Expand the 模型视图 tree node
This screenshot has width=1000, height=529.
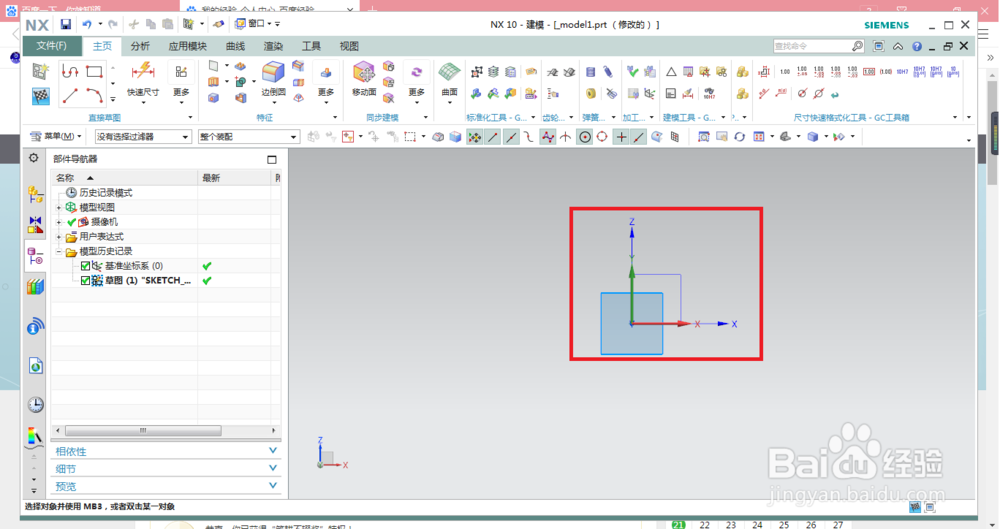[59, 207]
